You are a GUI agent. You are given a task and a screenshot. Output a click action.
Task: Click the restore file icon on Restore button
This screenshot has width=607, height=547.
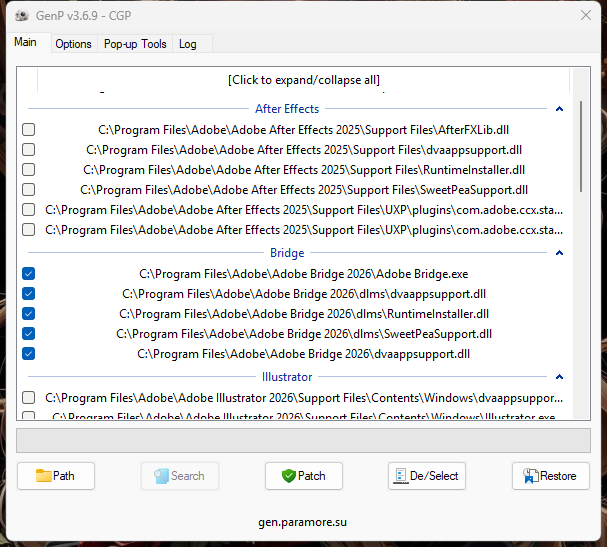tap(530, 475)
